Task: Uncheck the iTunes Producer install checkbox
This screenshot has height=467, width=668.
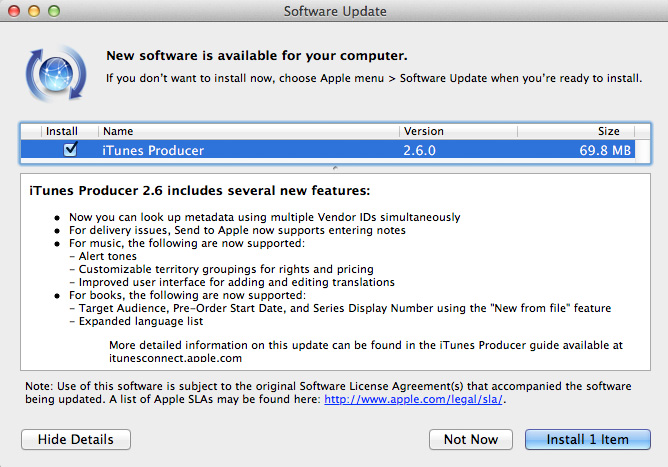Action: coord(70,149)
